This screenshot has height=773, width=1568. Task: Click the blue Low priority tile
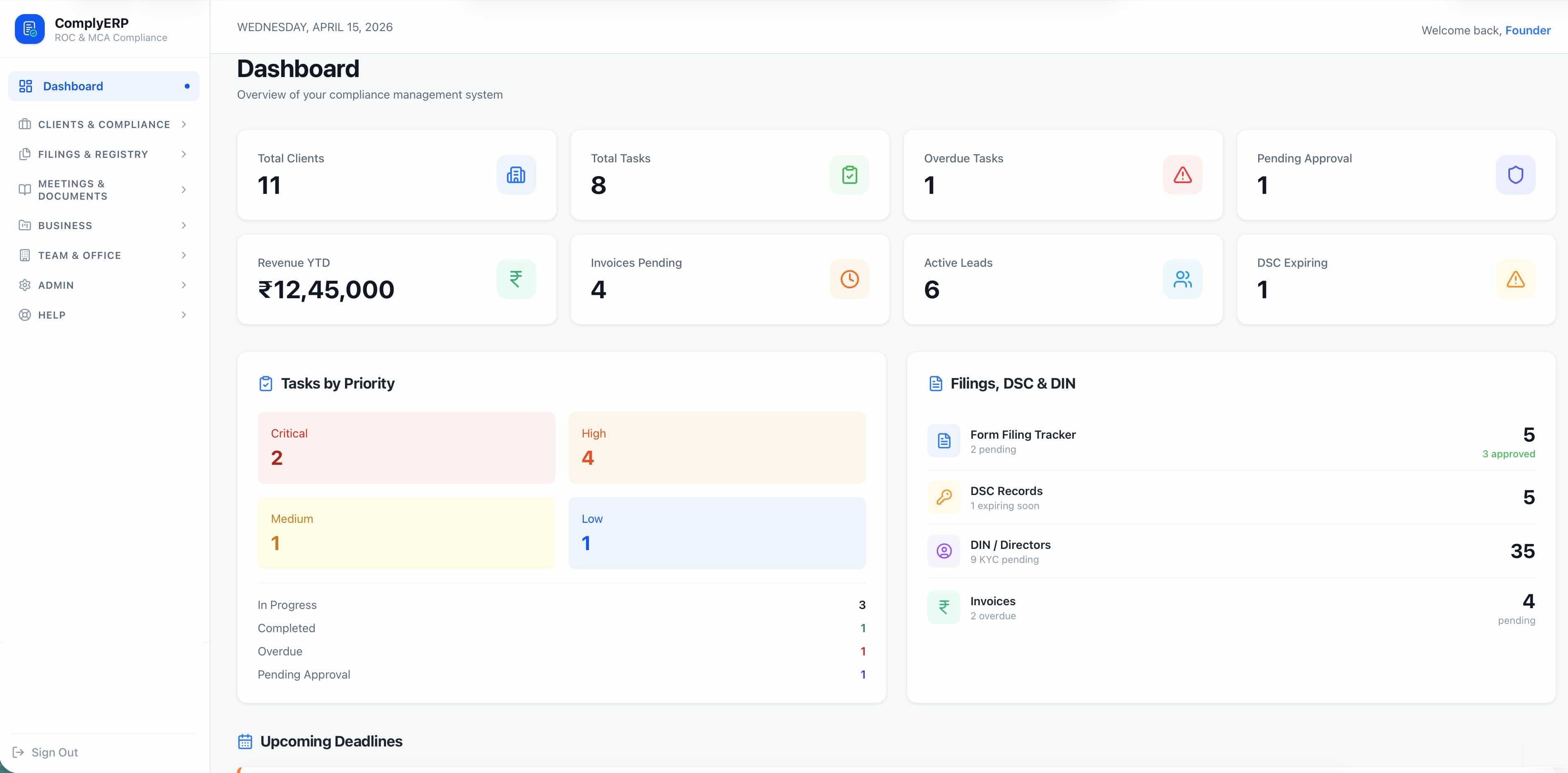[717, 533]
